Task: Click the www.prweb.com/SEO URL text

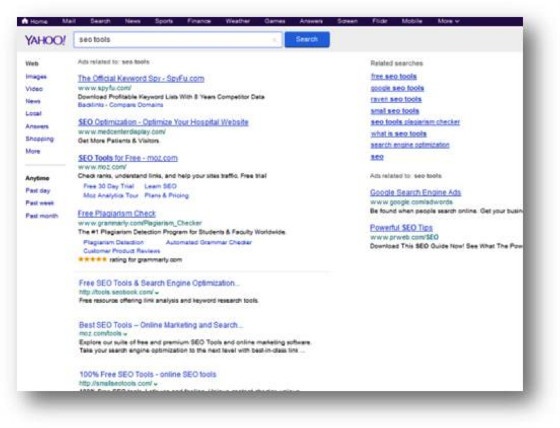Action: pos(404,237)
